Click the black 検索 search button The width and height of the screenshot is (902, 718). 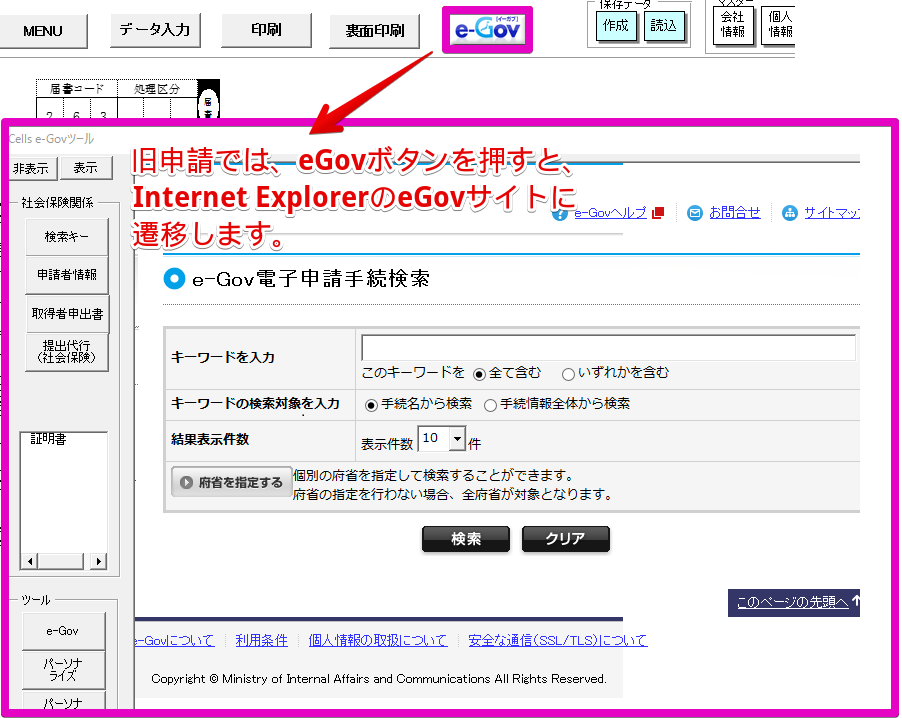pos(466,539)
